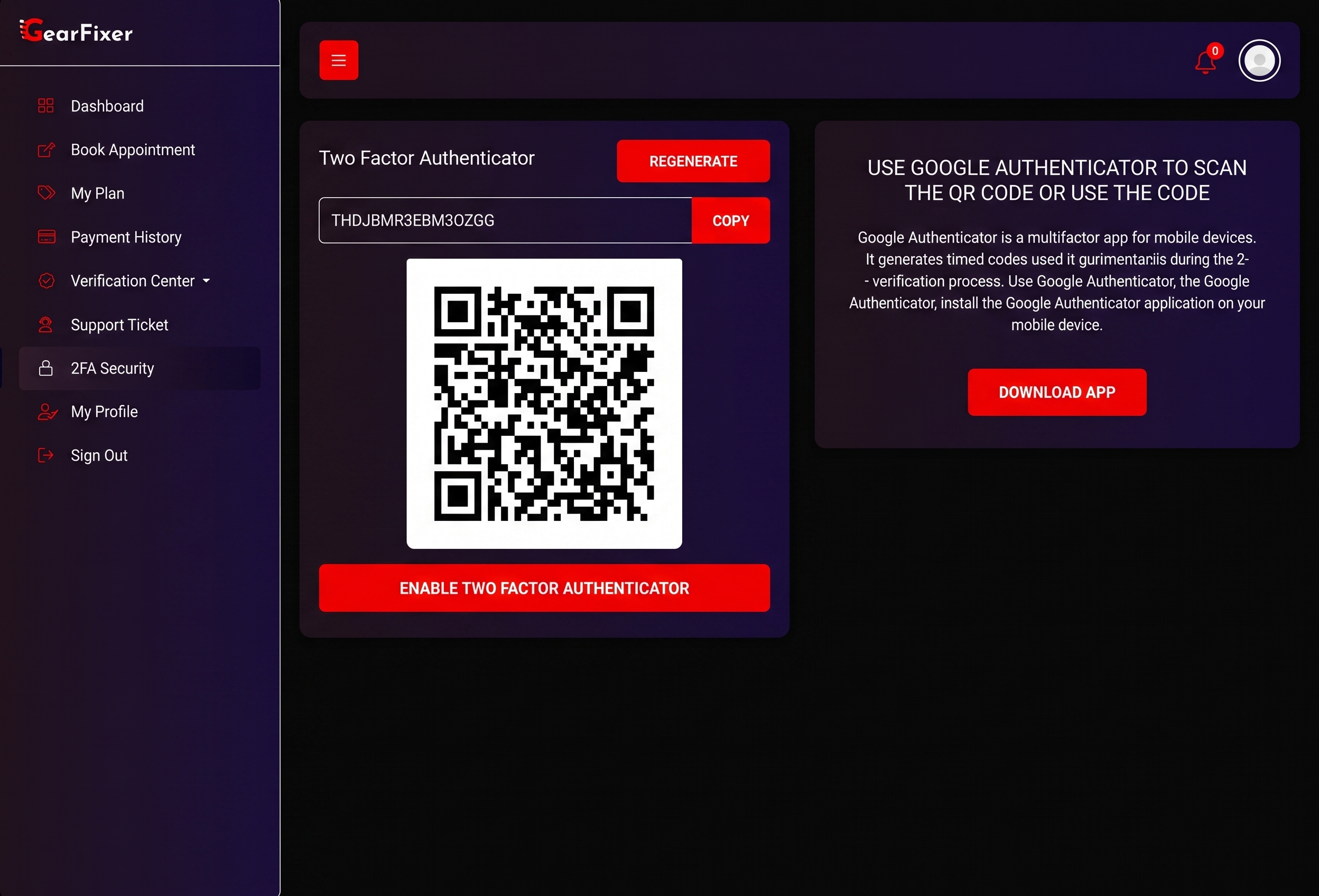Viewport: 1319px width, 896px height.
Task: Click the USE GOOGLE AUTHENTICATOR heading text
Action: 1057,180
